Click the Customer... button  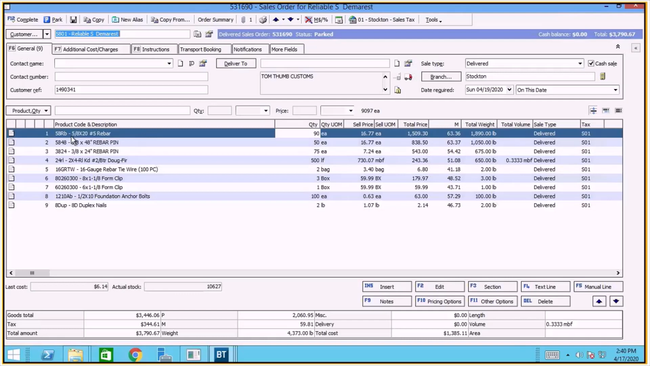point(24,34)
